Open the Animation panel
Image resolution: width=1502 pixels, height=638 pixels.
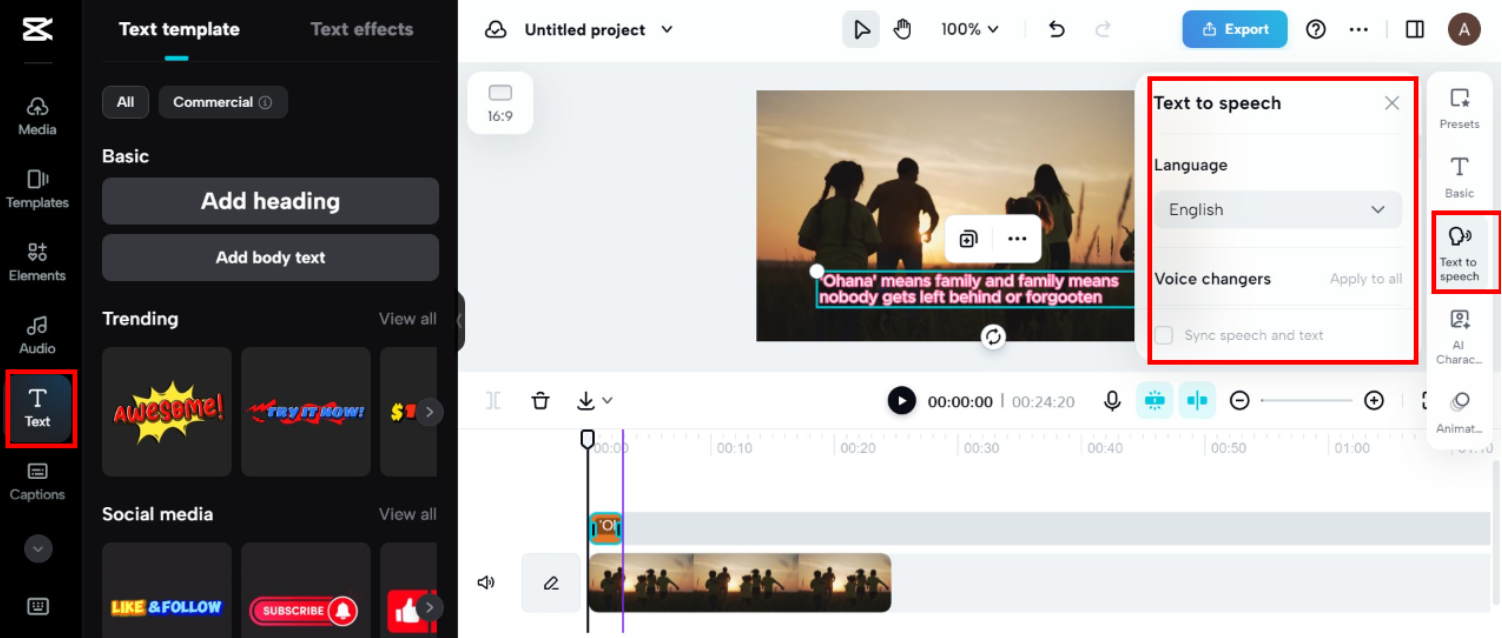[1459, 412]
